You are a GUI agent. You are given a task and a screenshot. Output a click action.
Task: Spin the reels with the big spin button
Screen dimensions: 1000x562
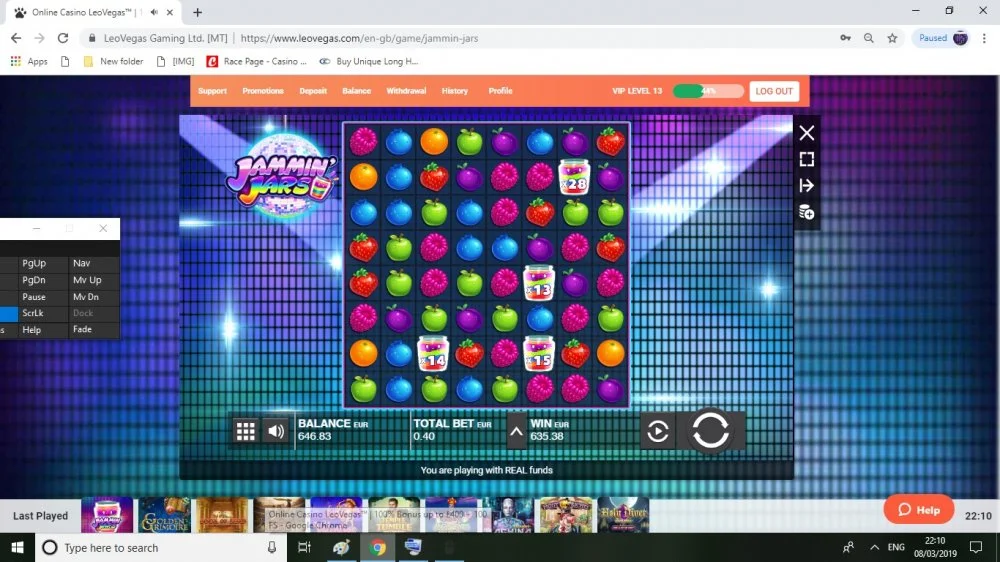(x=710, y=430)
